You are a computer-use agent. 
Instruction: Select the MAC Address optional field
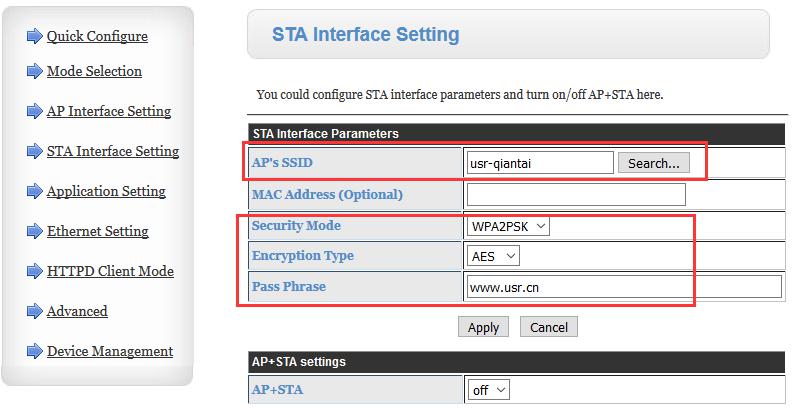(576, 195)
